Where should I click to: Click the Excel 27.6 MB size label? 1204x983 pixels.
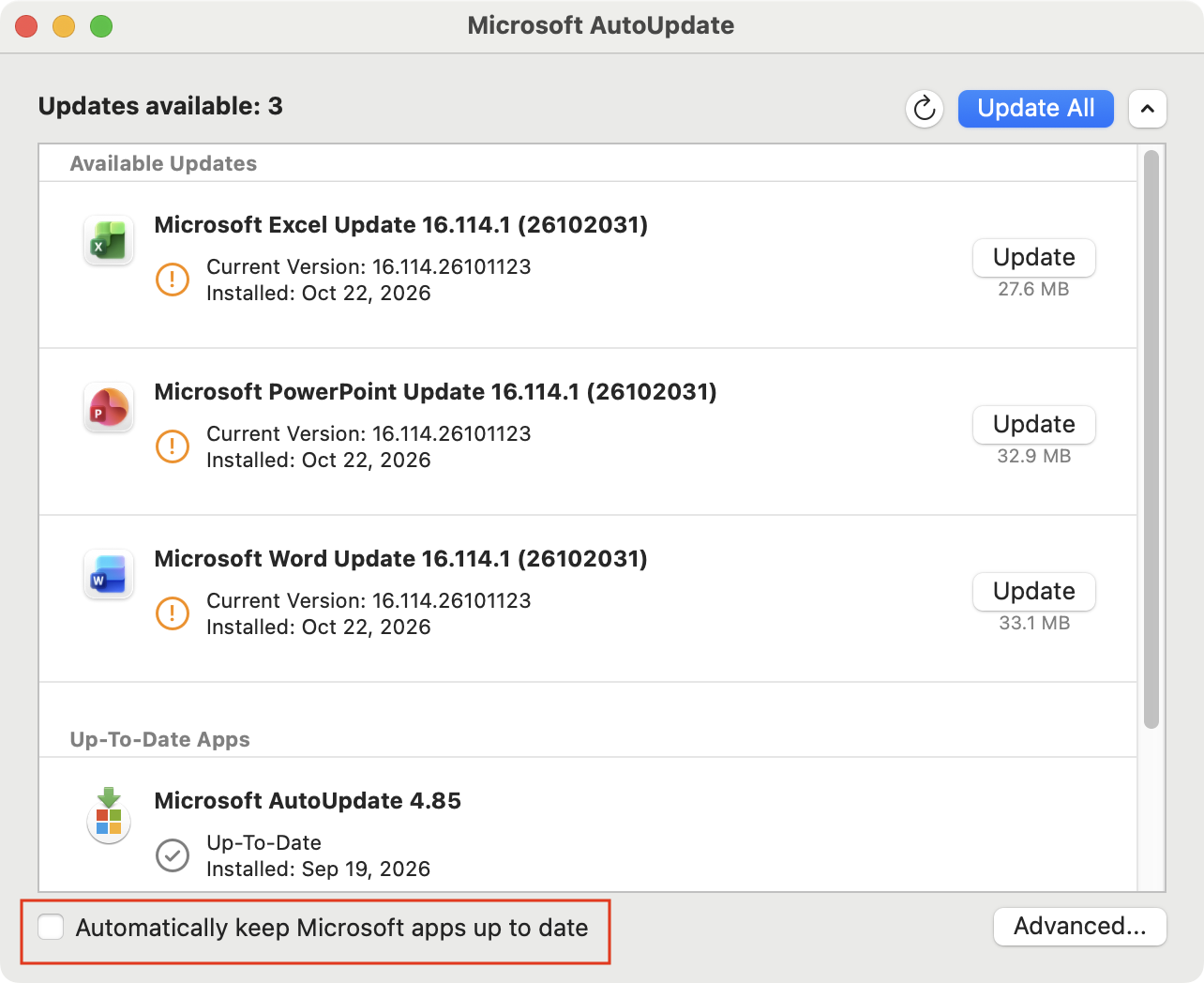tap(1034, 289)
